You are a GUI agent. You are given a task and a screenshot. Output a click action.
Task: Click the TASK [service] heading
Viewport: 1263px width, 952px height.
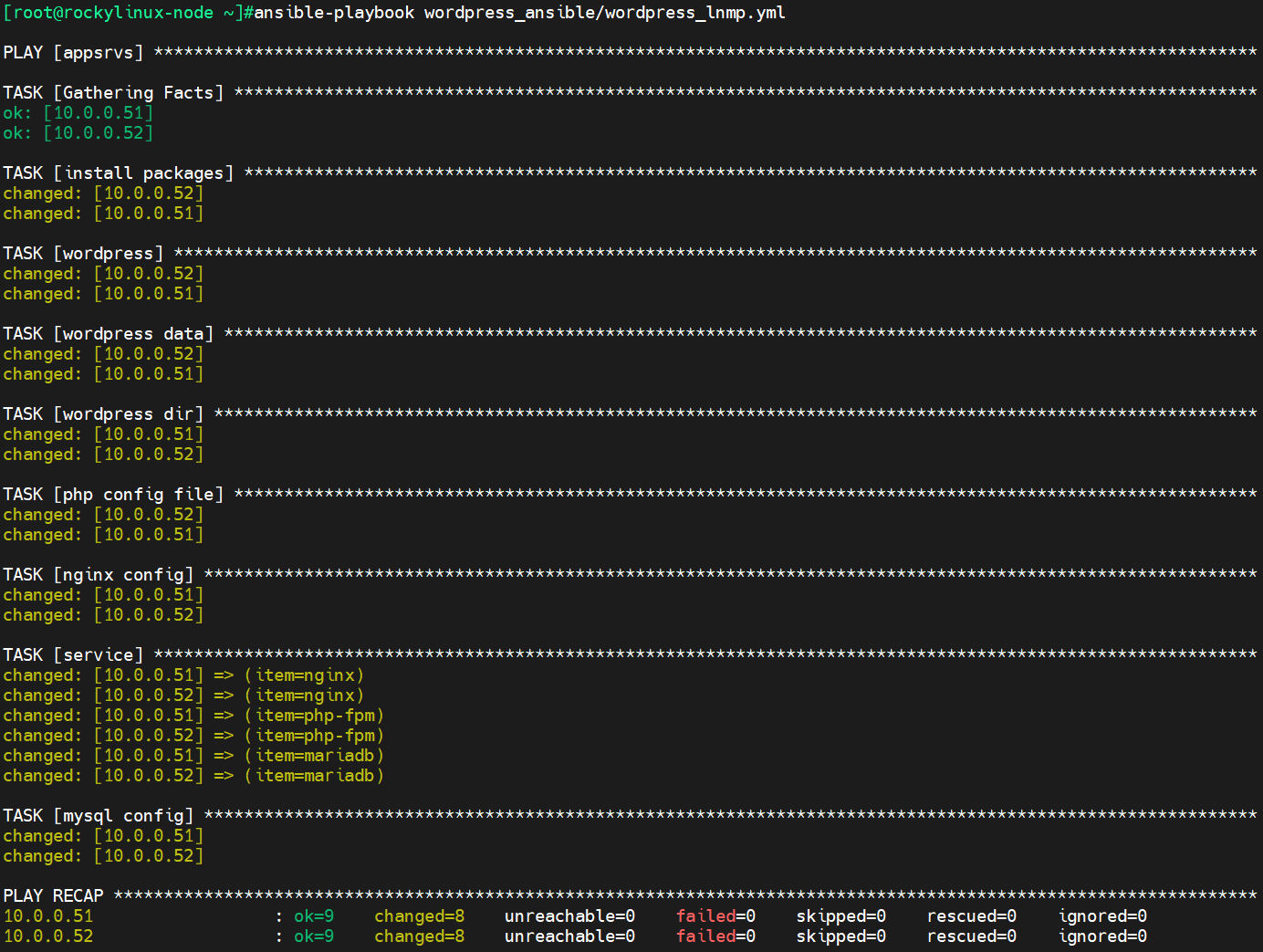click(x=73, y=654)
